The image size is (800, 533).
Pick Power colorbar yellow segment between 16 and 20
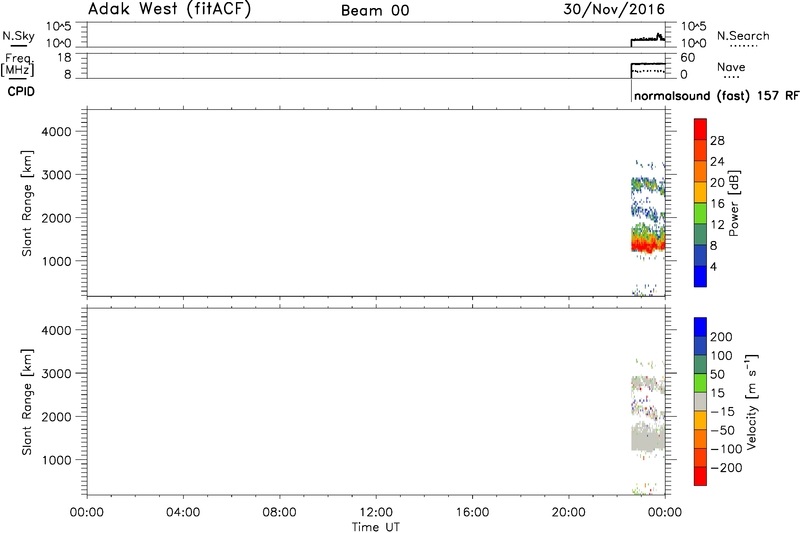point(700,192)
